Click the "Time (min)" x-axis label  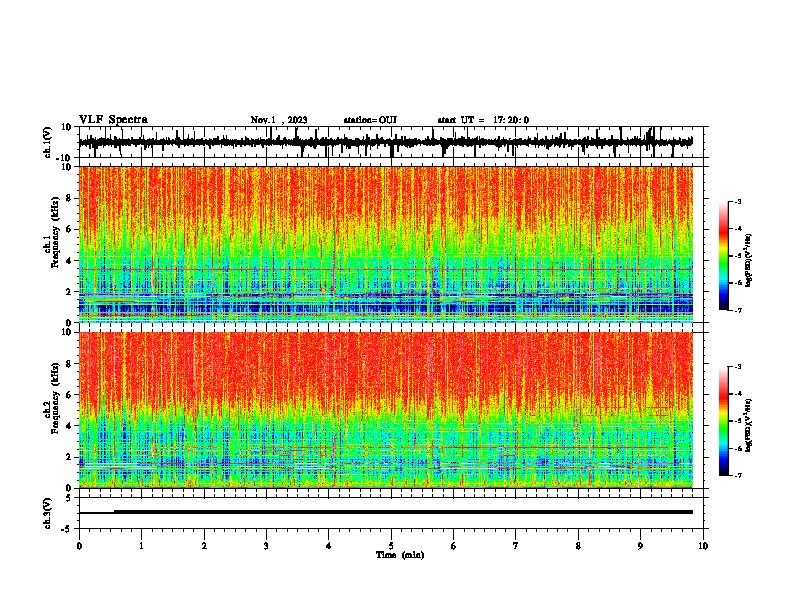pyautogui.click(x=400, y=555)
